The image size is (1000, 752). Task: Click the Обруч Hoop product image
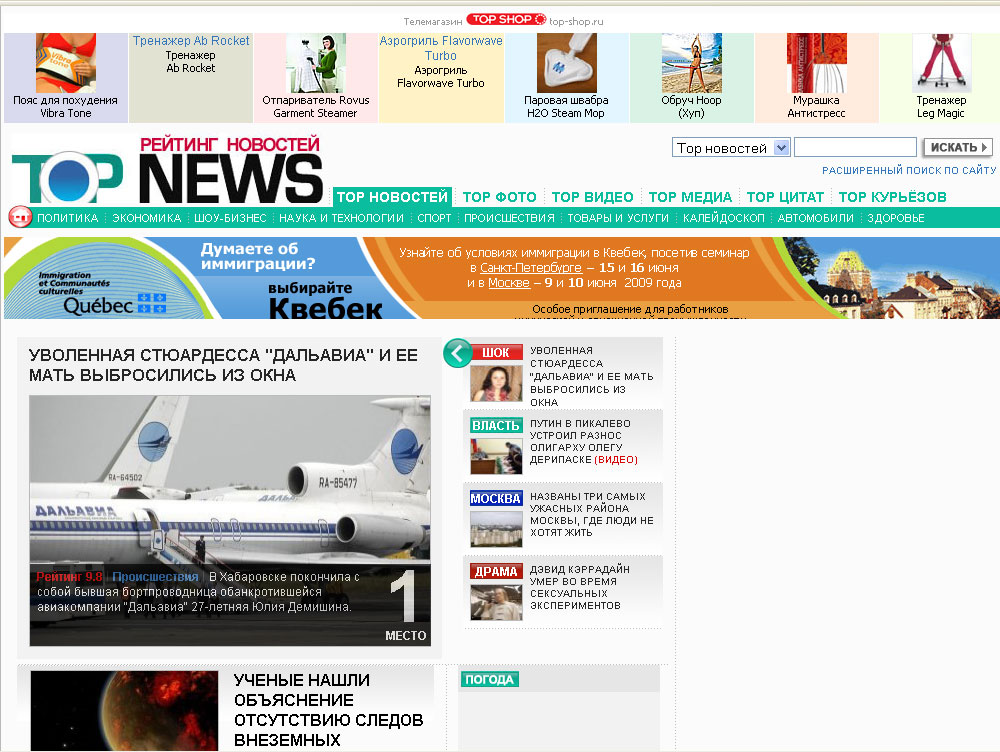[x=691, y=63]
